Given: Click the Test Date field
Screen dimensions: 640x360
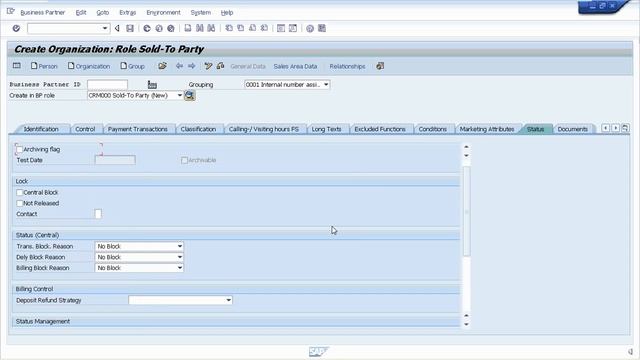Looking at the screenshot, I should (x=115, y=160).
